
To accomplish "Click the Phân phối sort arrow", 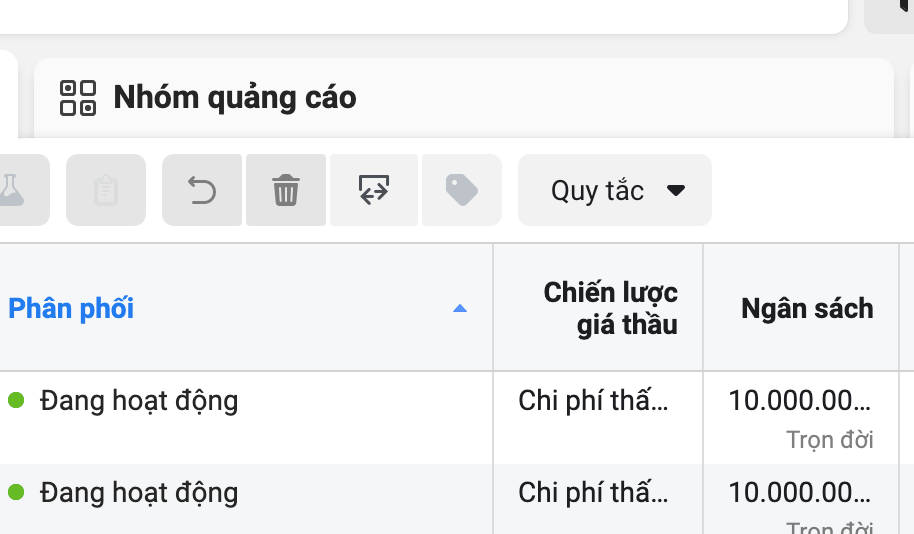I will coord(460,308).
